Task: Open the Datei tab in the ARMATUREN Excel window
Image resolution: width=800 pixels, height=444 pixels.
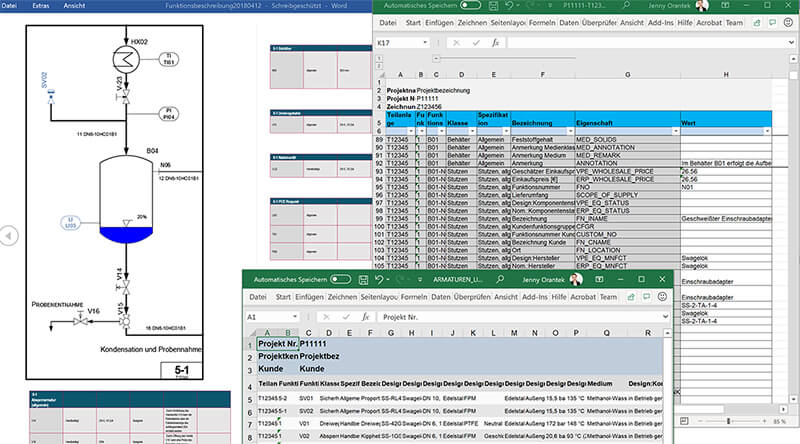Action: point(258,297)
